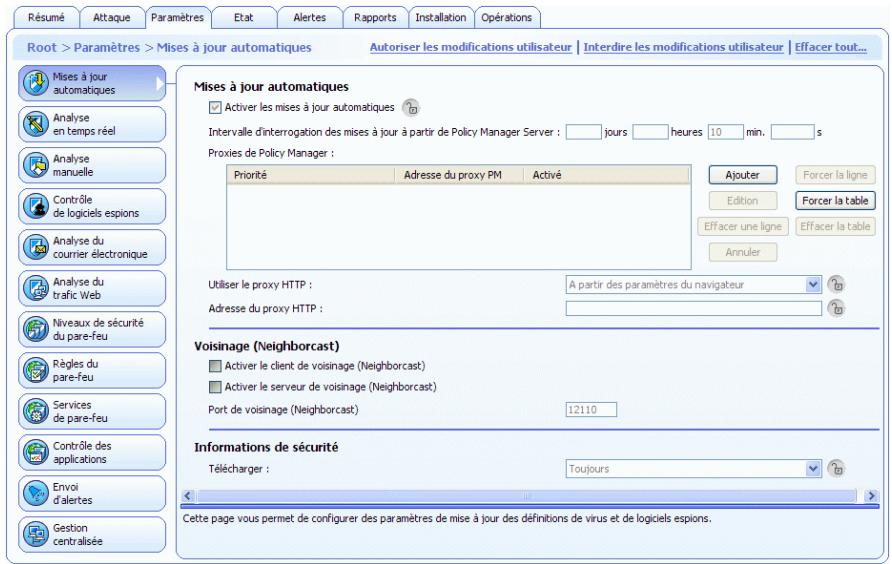The image size is (892, 564).
Task: Click Root in the breadcrumb
Action: (42, 47)
